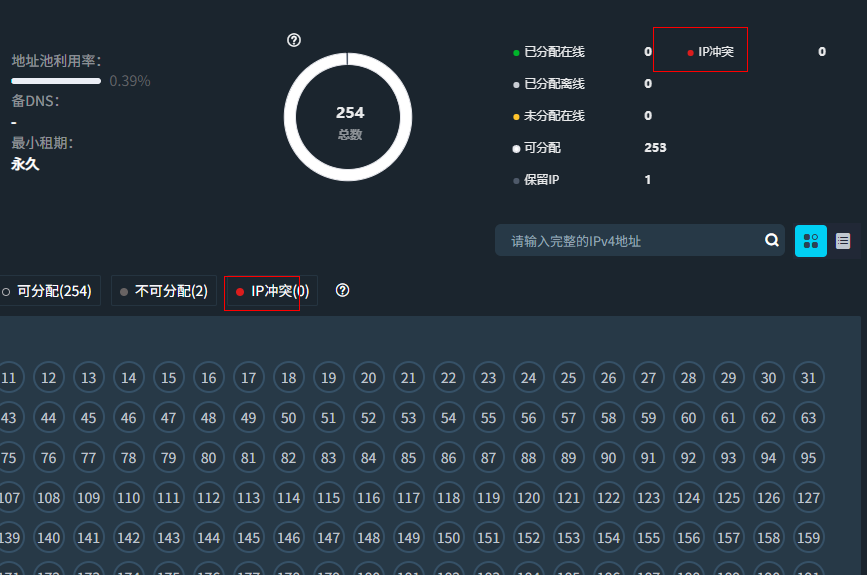This screenshot has height=575, width=867.
Task: Select IP address 84
Action: tap(368, 458)
